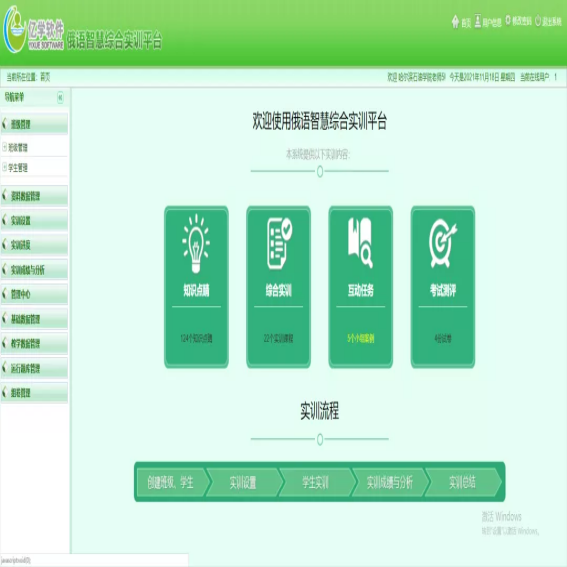Click the lightbulb icon on 知识点睛 card
This screenshot has height=567, width=567.
(196, 243)
